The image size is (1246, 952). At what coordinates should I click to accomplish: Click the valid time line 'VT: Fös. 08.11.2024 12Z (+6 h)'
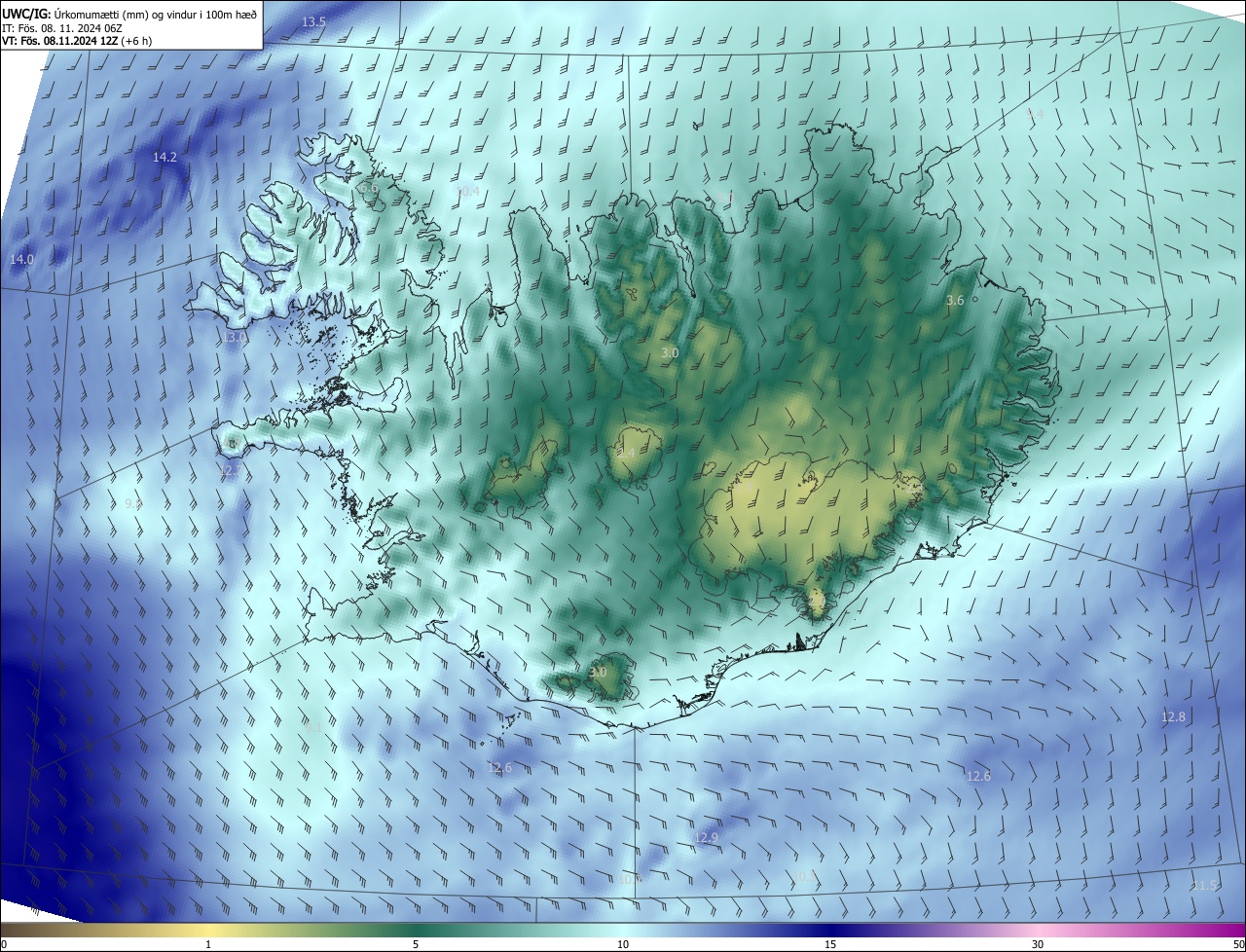[77, 41]
